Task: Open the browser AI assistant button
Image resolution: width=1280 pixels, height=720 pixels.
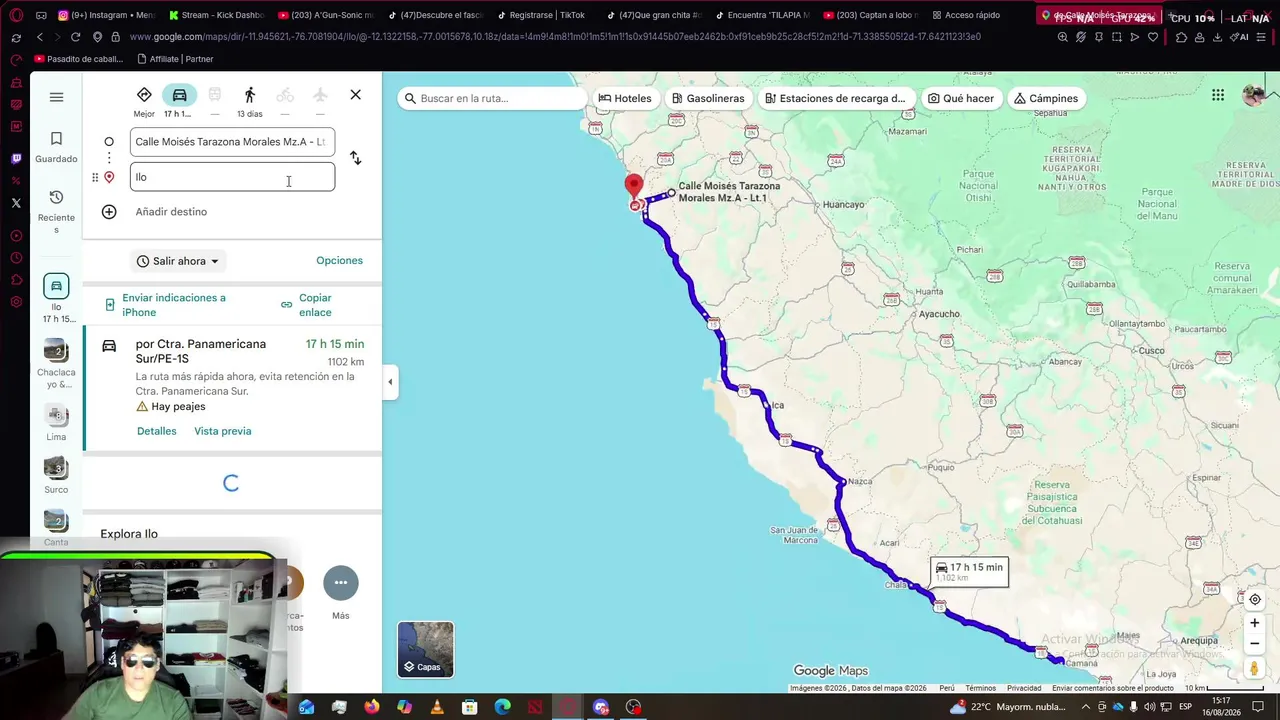Action: point(1241,37)
